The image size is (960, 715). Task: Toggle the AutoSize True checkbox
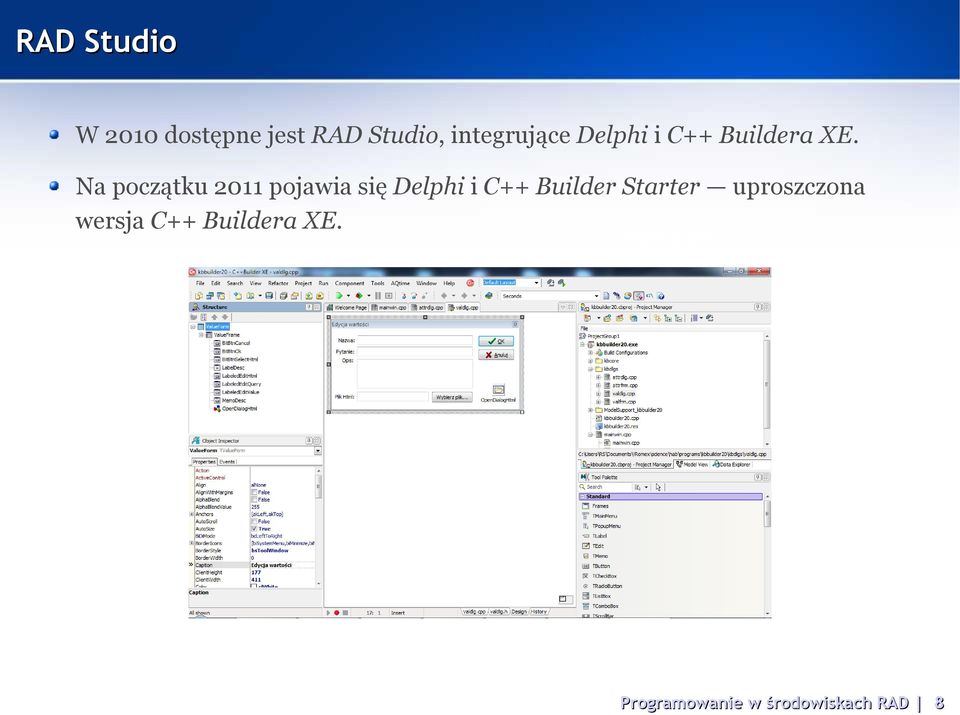pos(254,529)
